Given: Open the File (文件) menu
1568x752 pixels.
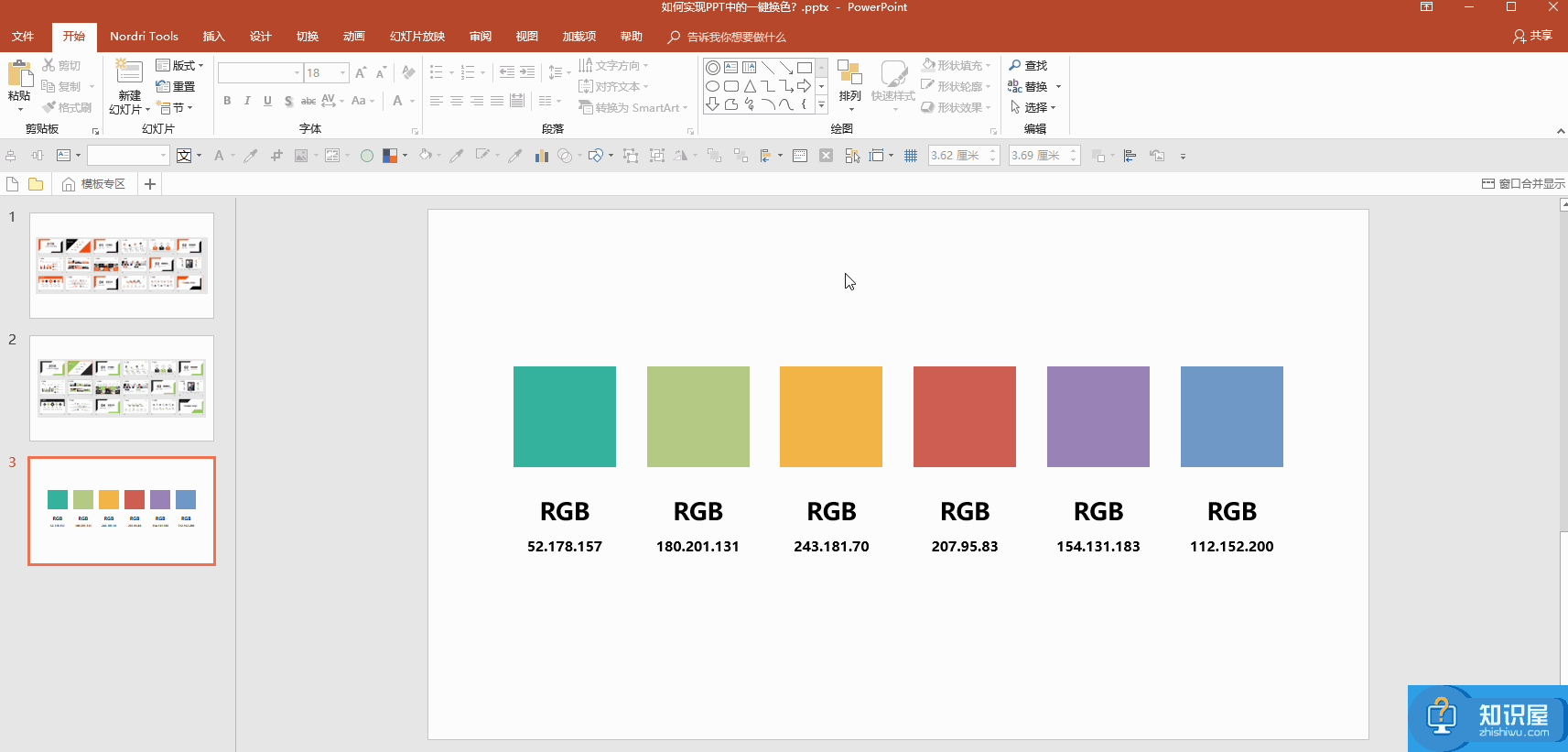Looking at the screenshot, I should point(23,37).
